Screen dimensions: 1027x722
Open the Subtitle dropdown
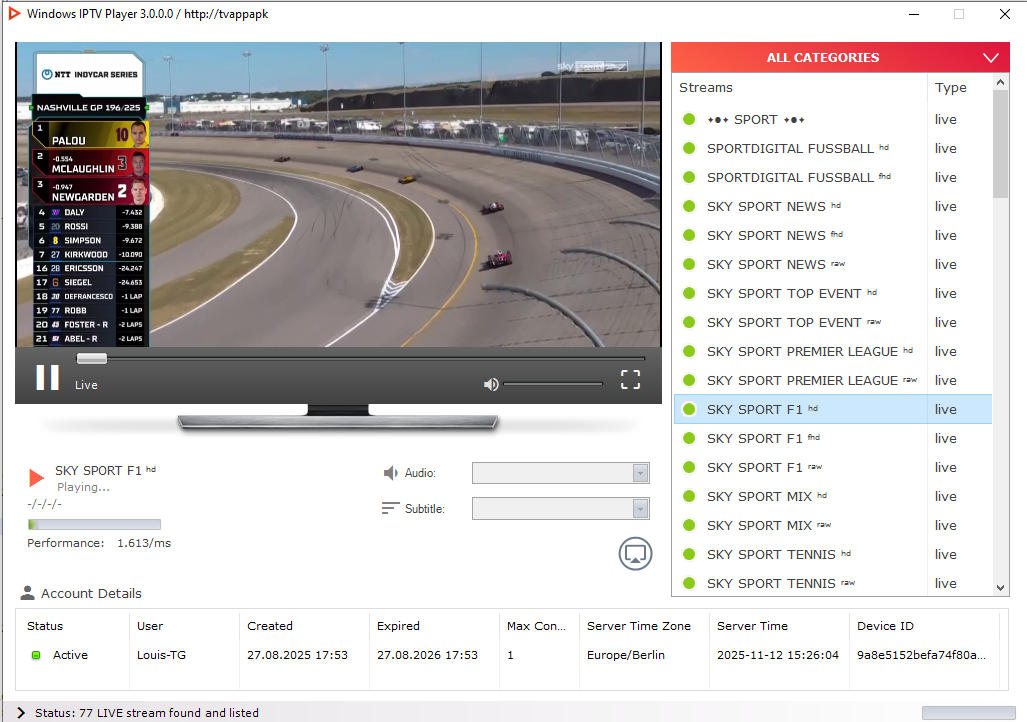click(x=560, y=509)
